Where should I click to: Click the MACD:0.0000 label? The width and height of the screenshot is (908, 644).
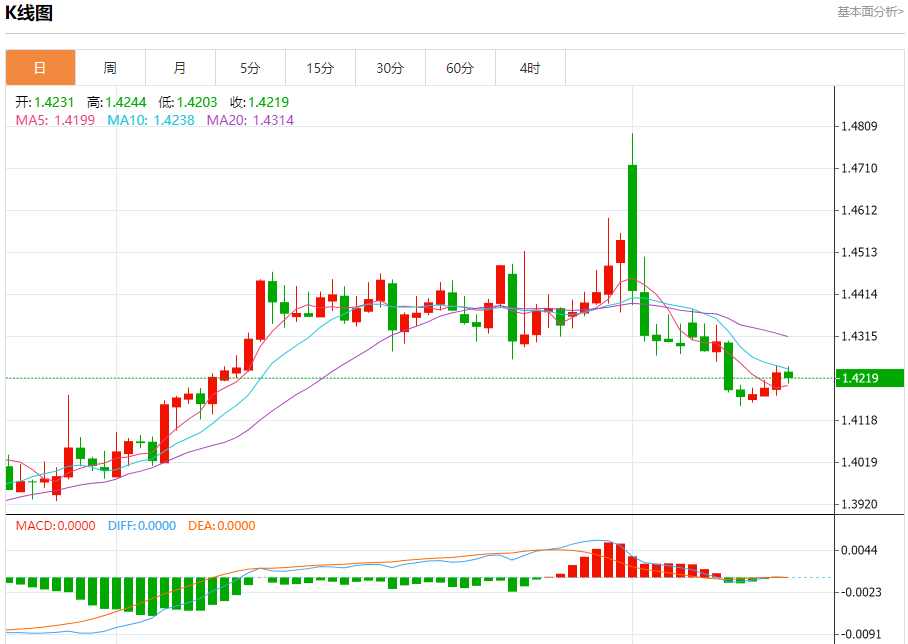pyautogui.click(x=56, y=525)
